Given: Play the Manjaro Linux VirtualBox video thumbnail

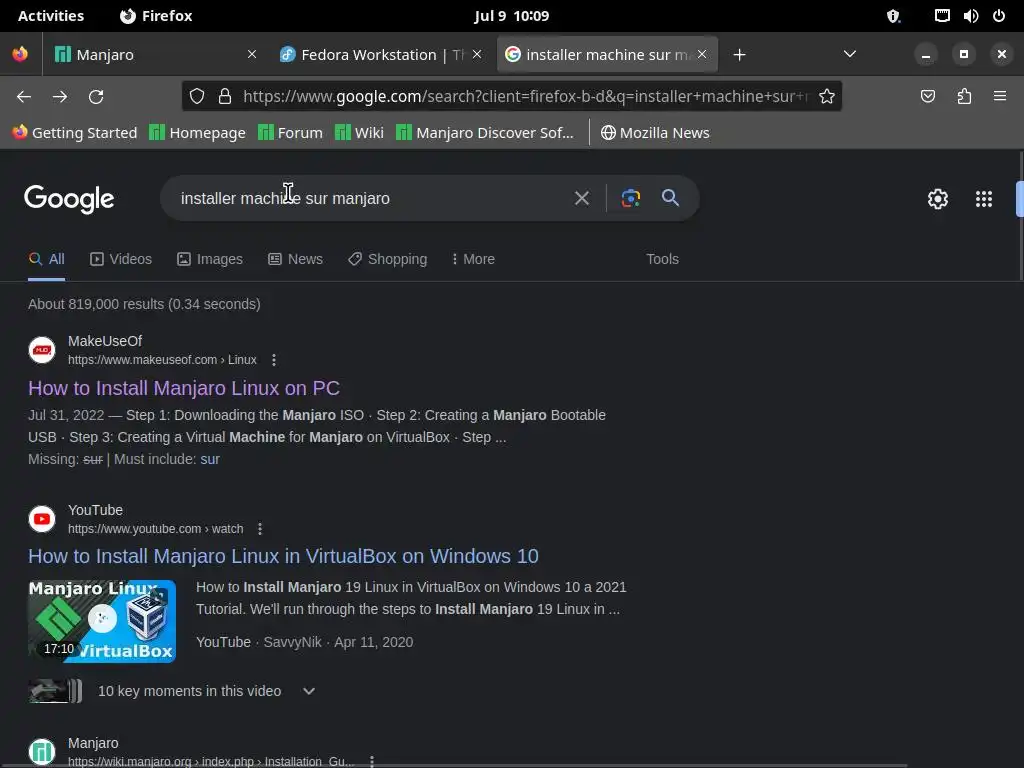Looking at the screenshot, I should coord(102,621).
